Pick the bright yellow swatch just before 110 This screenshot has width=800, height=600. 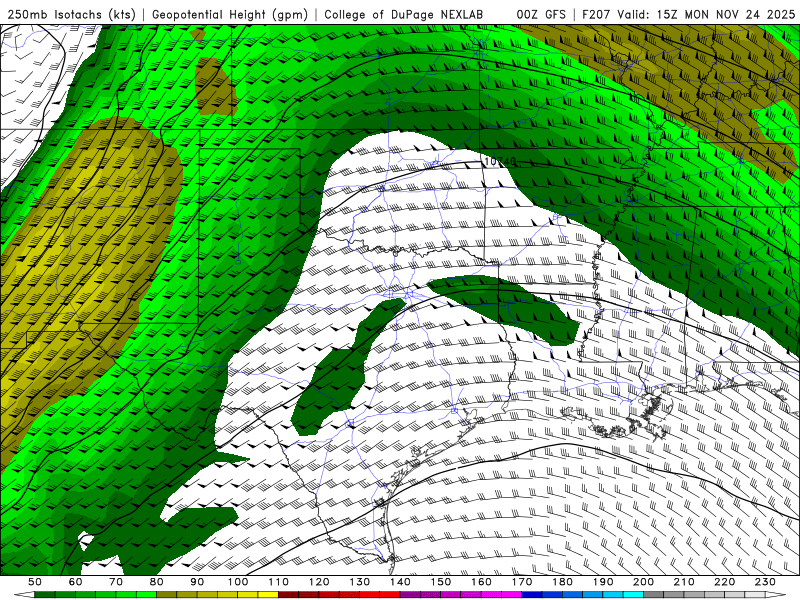268,594
